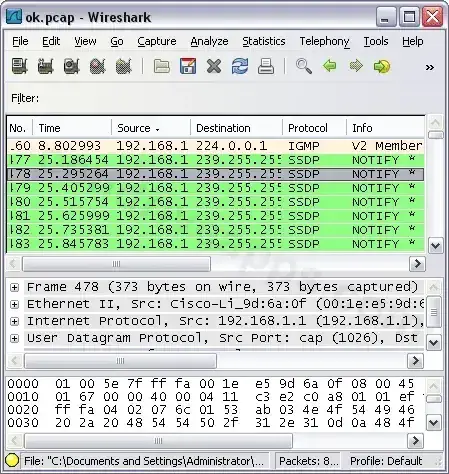The height and width of the screenshot is (474, 449).
Task: Click hex pane scroll down arrow
Action: [x=434, y=423]
